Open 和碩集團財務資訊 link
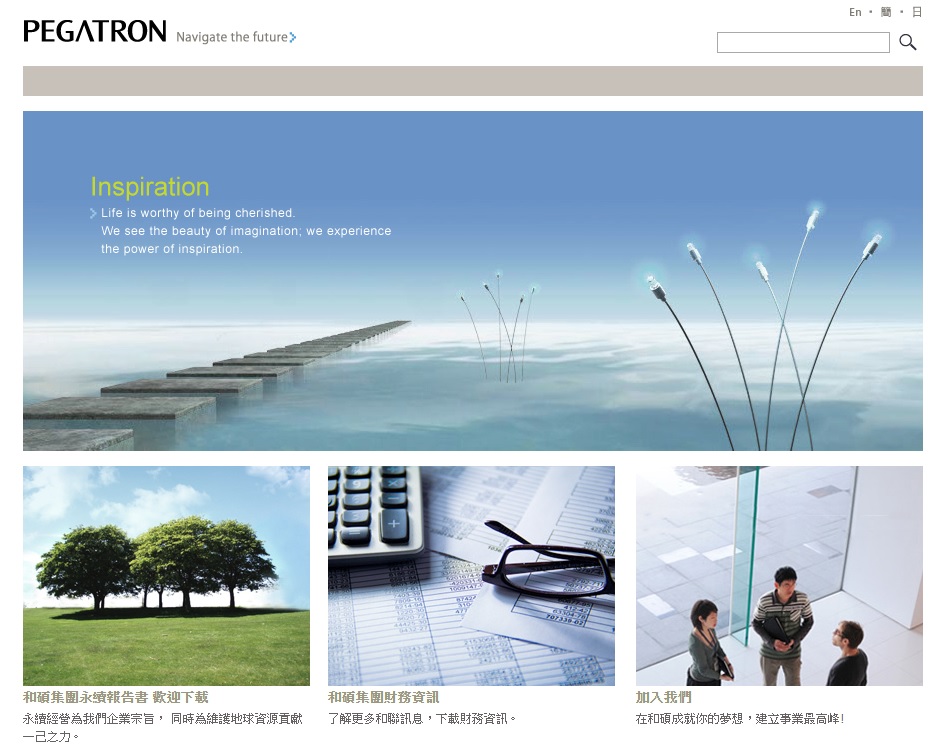This screenshot has height=751, width=944. pos(384,697)
